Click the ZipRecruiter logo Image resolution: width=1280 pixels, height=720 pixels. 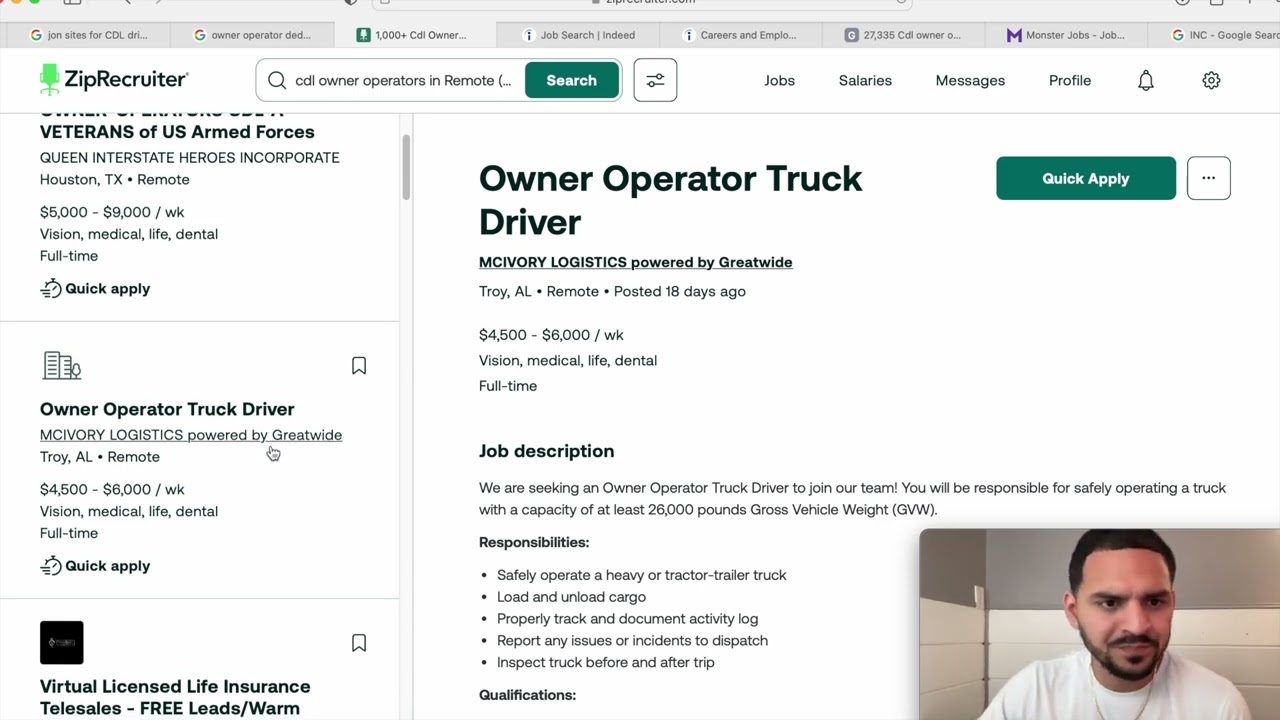(x=114, y=79)
